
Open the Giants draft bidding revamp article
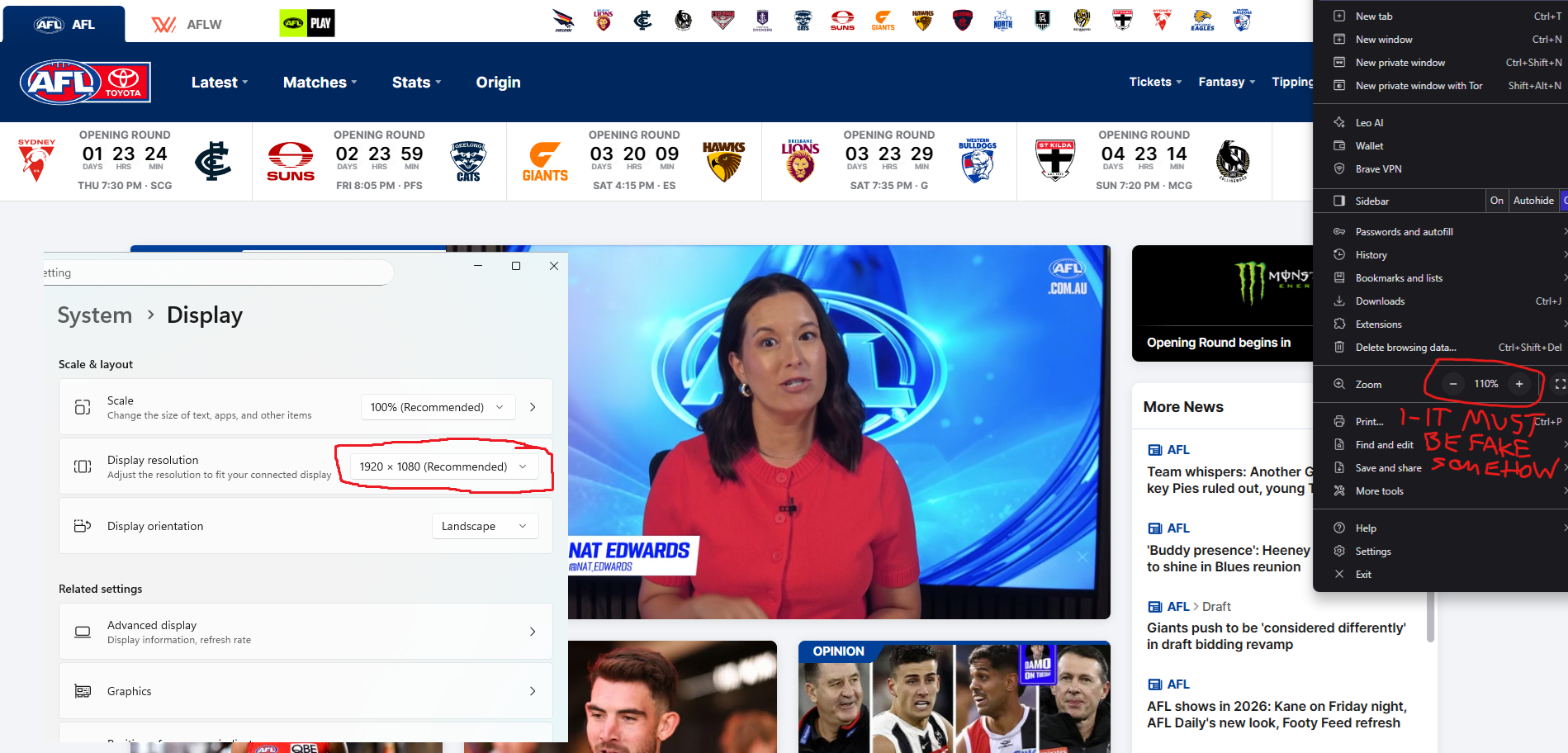click(x=1277, y=637)
